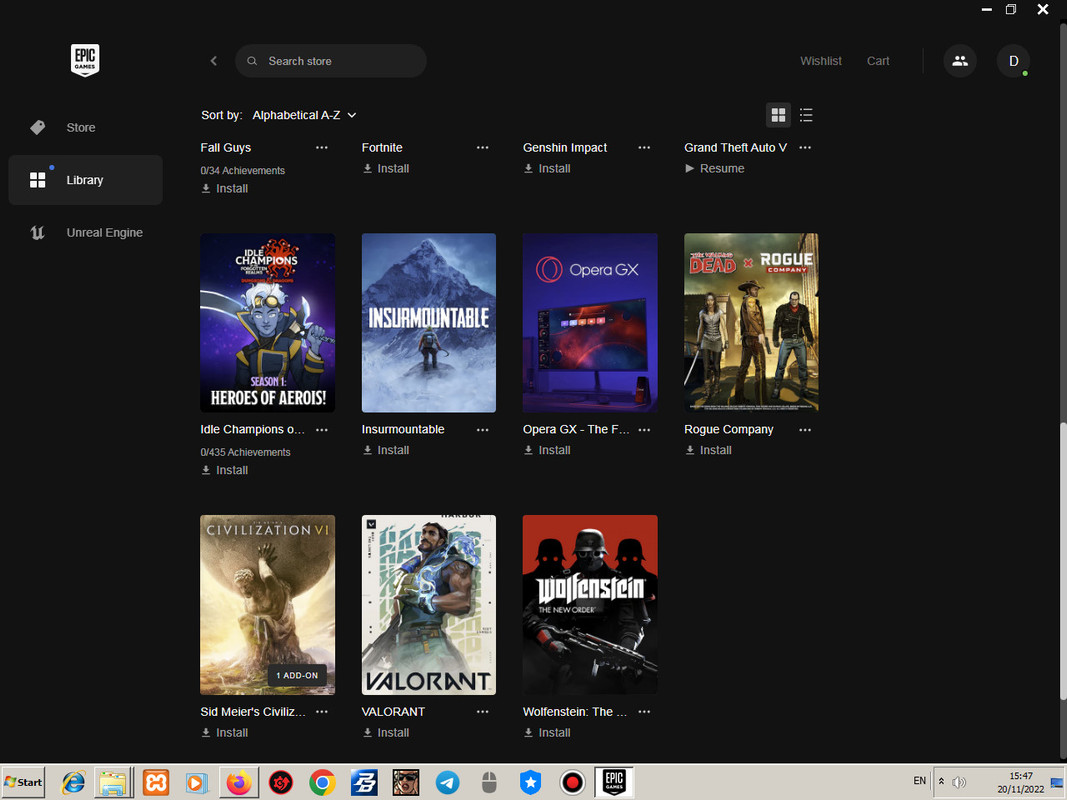This screenshot has width=1067, height=800.
Task: Open Firefox from the taskbar
Action: coord(239,782)
